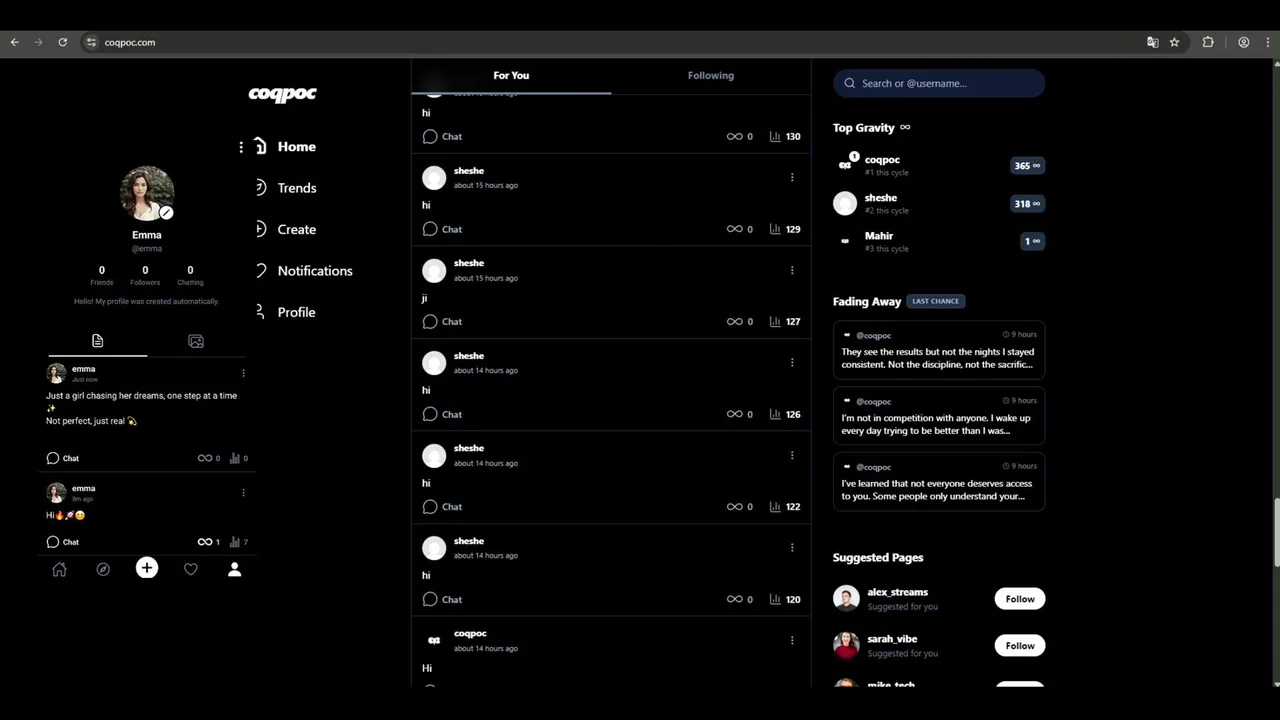Open options for the coqpoc feed post
The image size is (1280, 720).
pos(792,640)
